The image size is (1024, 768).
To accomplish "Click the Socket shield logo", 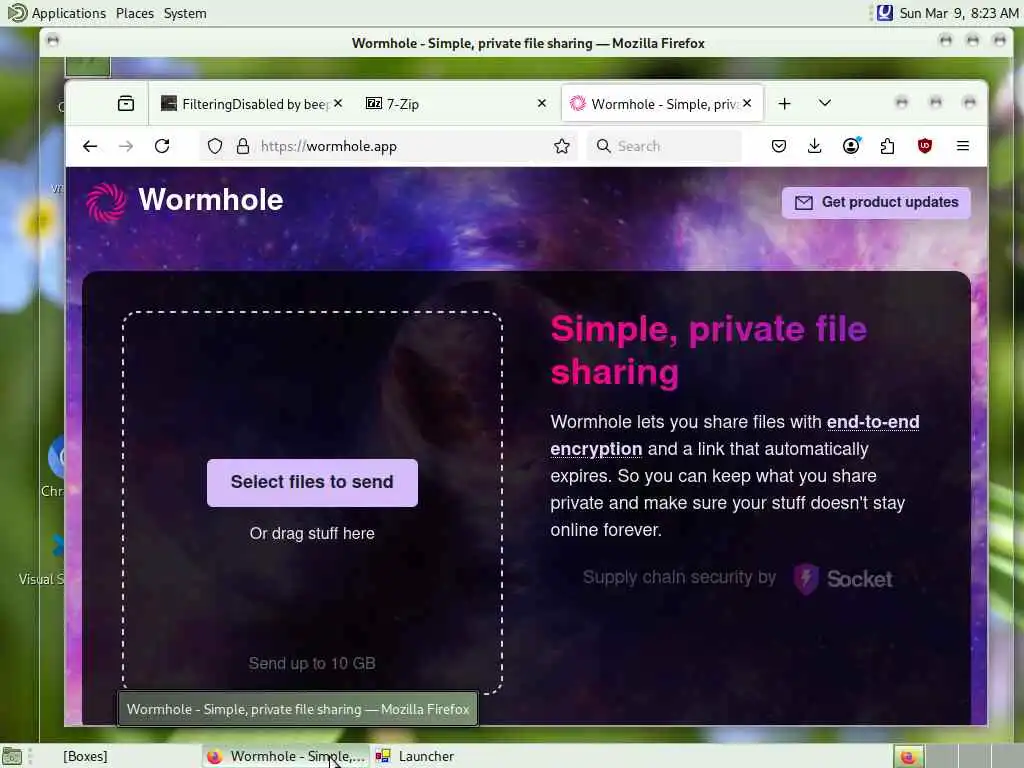I will [806, 579].
